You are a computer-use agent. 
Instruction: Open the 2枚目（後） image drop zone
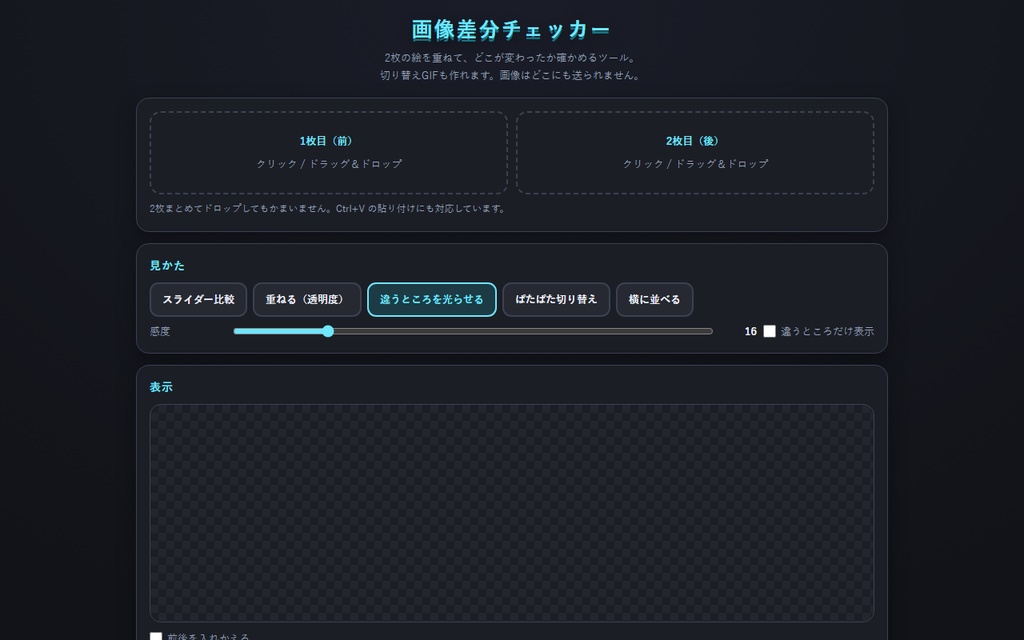695,152
